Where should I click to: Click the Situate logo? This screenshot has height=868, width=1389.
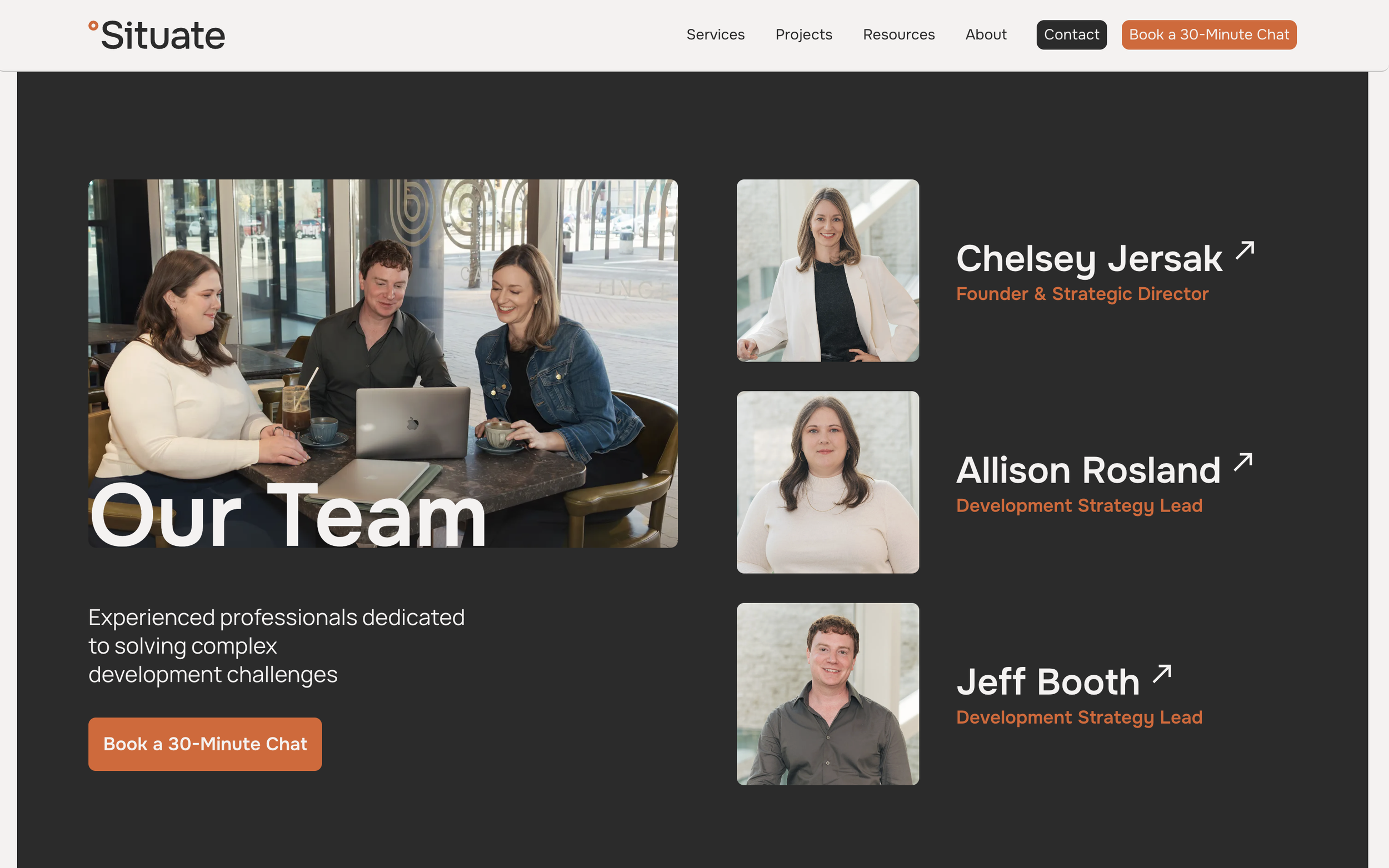(x=162, y=36)
